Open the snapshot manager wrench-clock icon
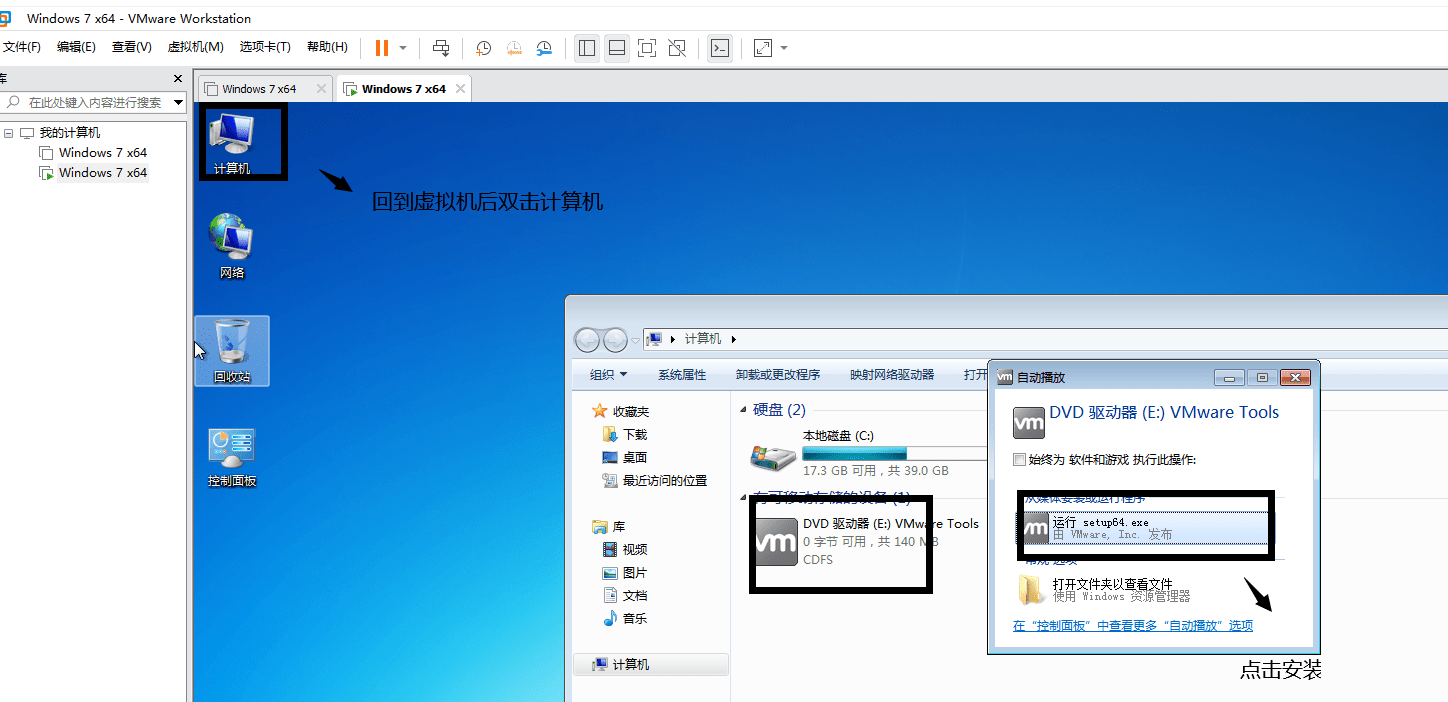The image size is (1448, 702). pos(544,47)
